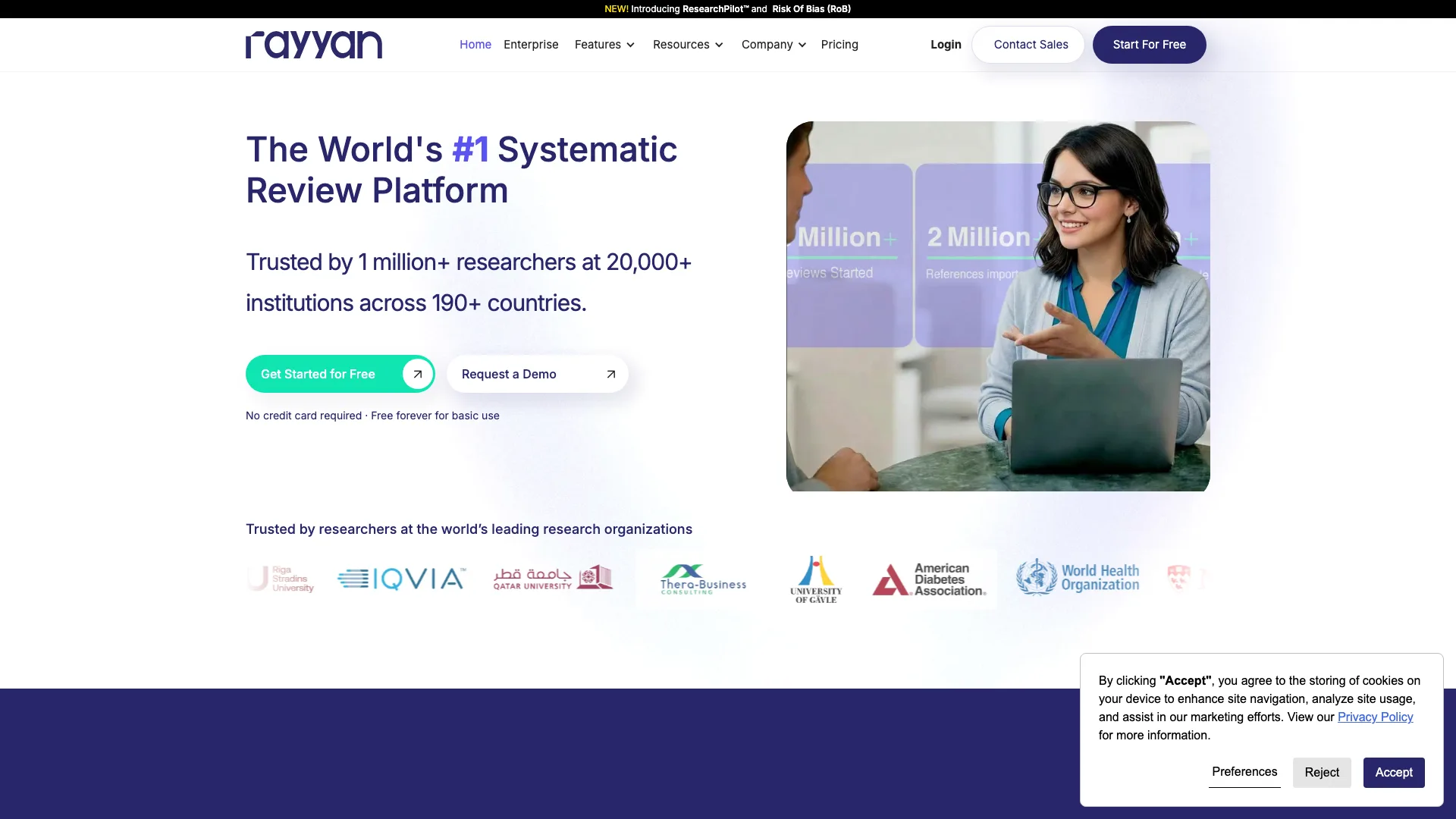Image resolution: width=1456 pixels, height=819 pixels.
Task: Click Request a Demo button
Action: (x=538, y=374)
